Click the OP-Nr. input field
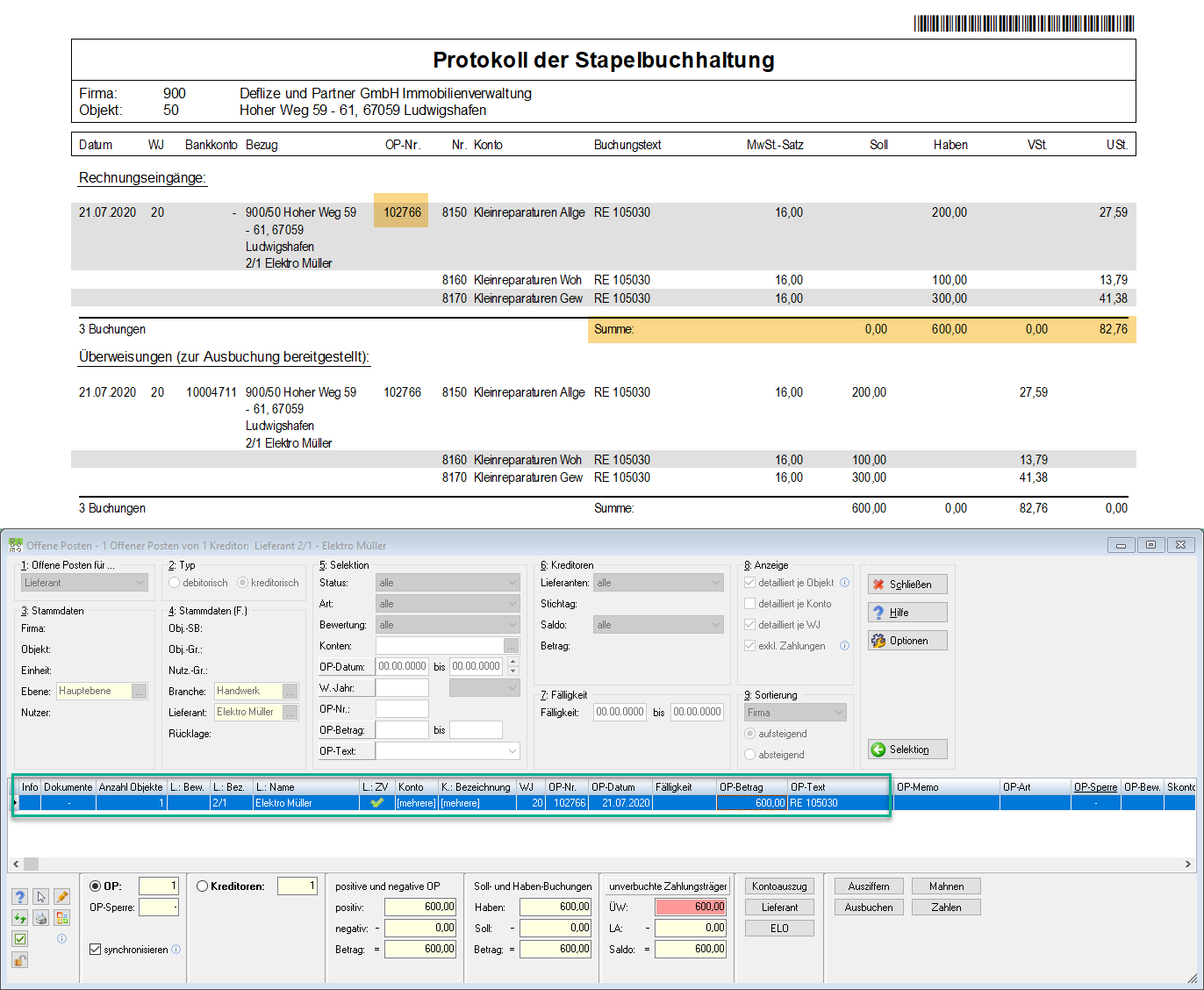 pyautogui.click(x=402, y=709)
